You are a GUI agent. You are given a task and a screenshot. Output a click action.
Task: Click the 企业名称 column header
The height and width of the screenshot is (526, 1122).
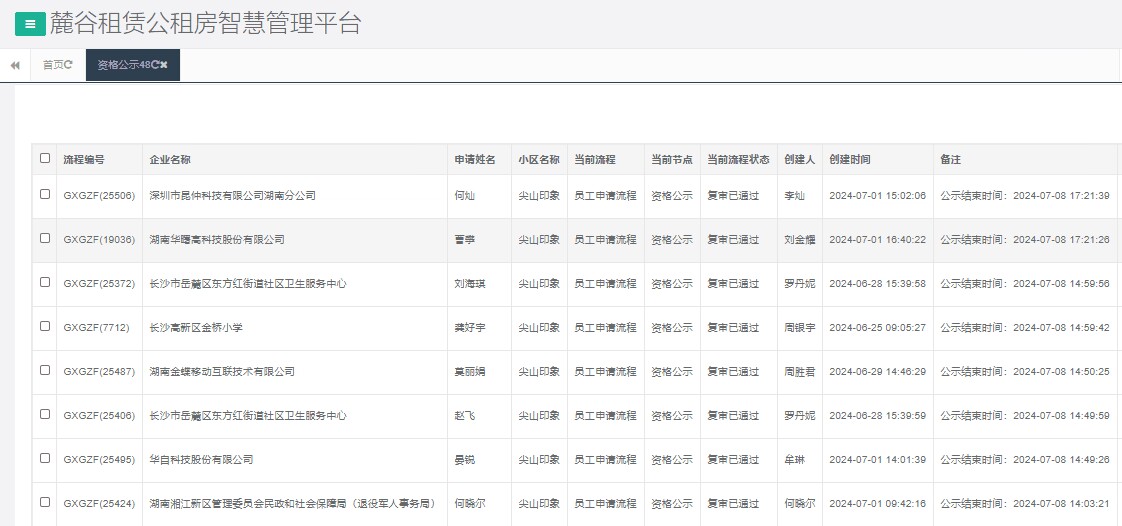click(x=170, y=159)
